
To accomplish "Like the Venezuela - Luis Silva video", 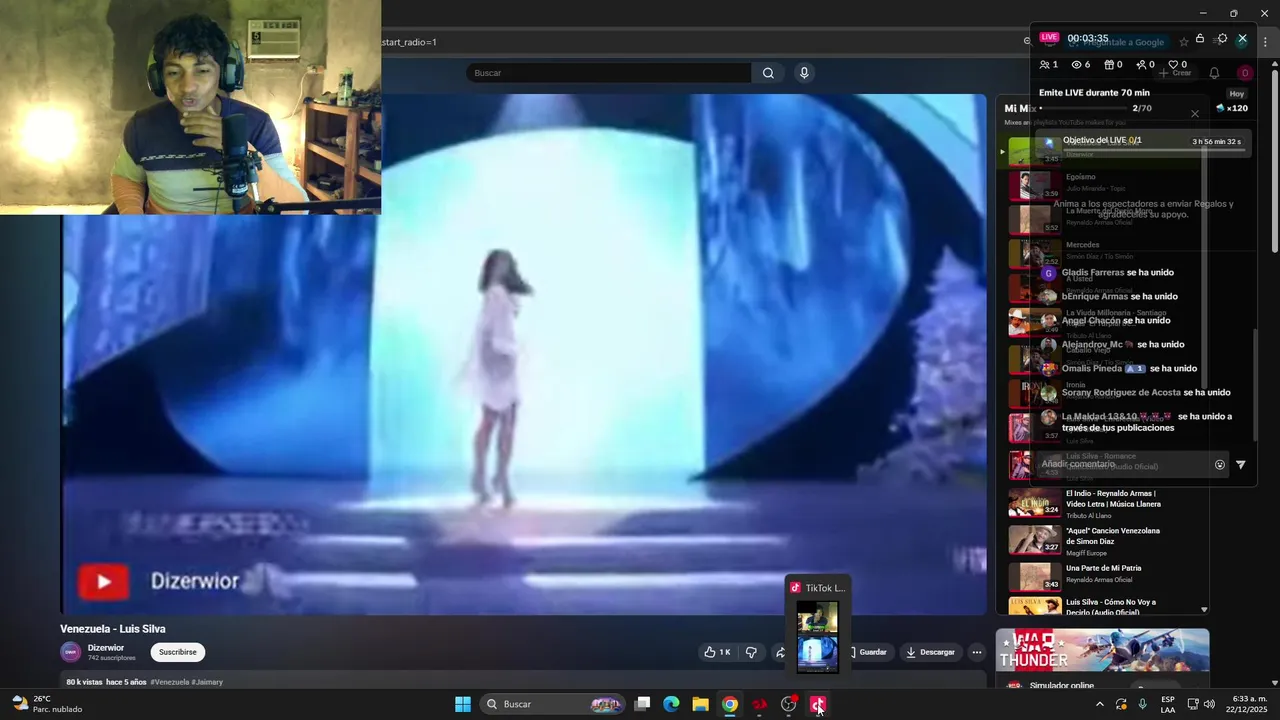I will (x=716, y=652).
